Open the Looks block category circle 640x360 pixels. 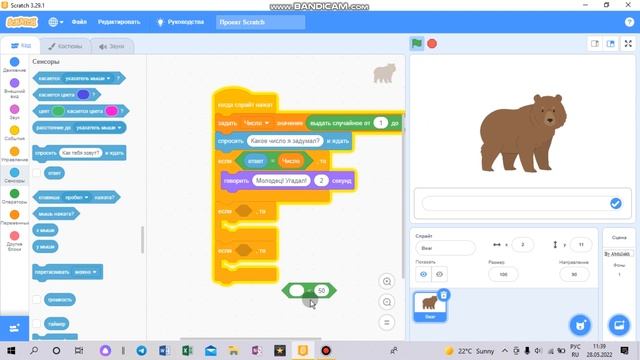click(14, 83)
